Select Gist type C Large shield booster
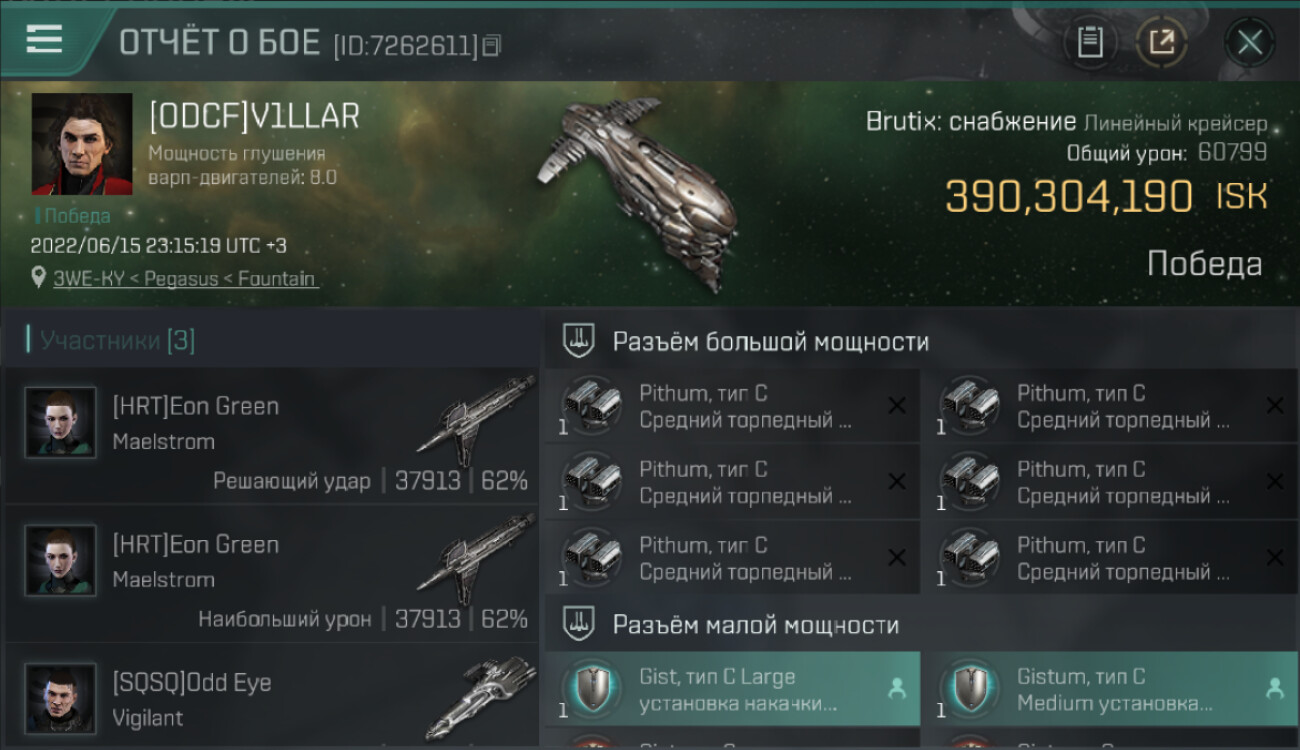 [x=732, y=689]
